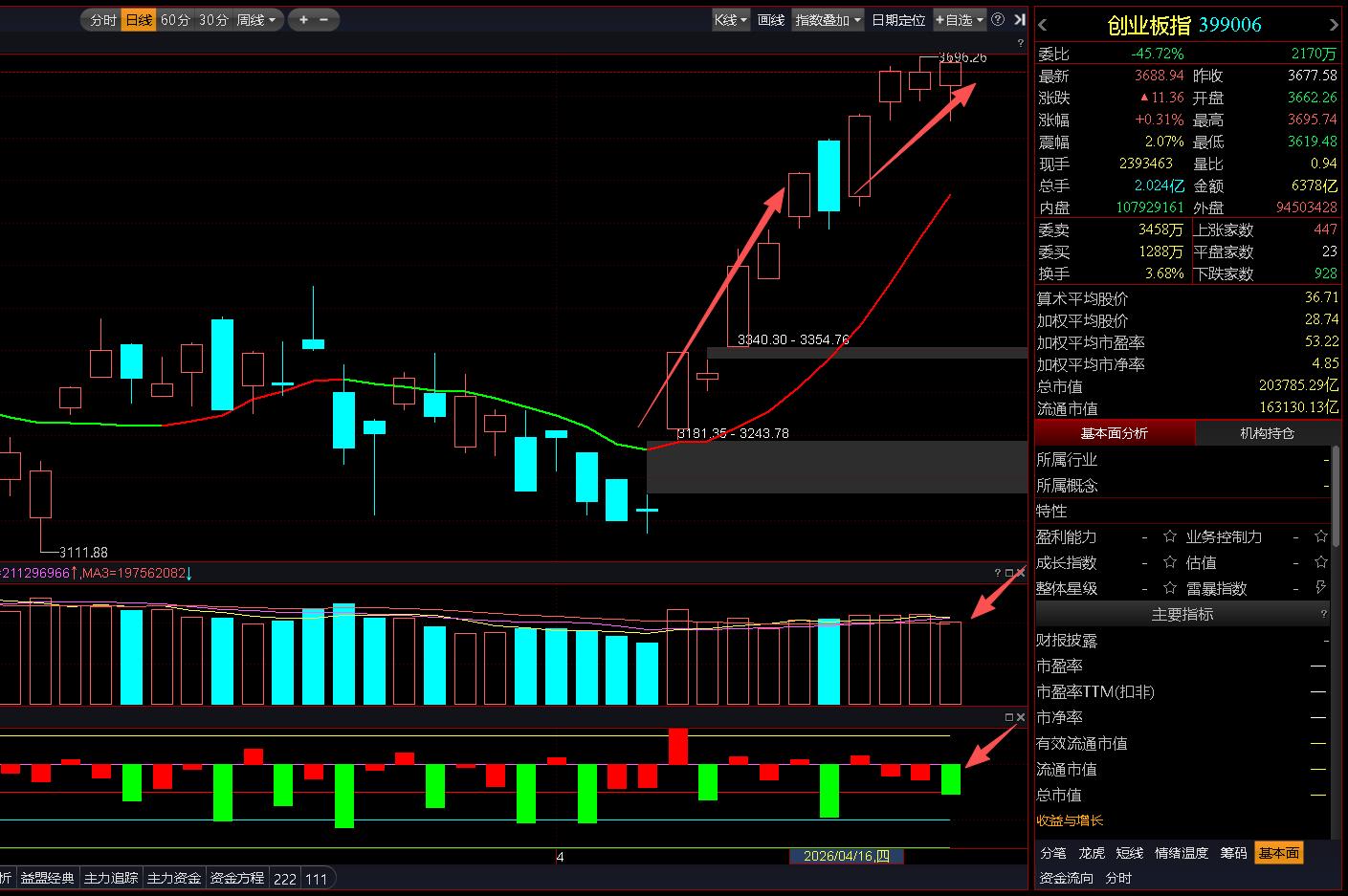This screenshot has width=1348, height=896.
Task: Click the 日期定位 button
Action: [x=898, y=20]
